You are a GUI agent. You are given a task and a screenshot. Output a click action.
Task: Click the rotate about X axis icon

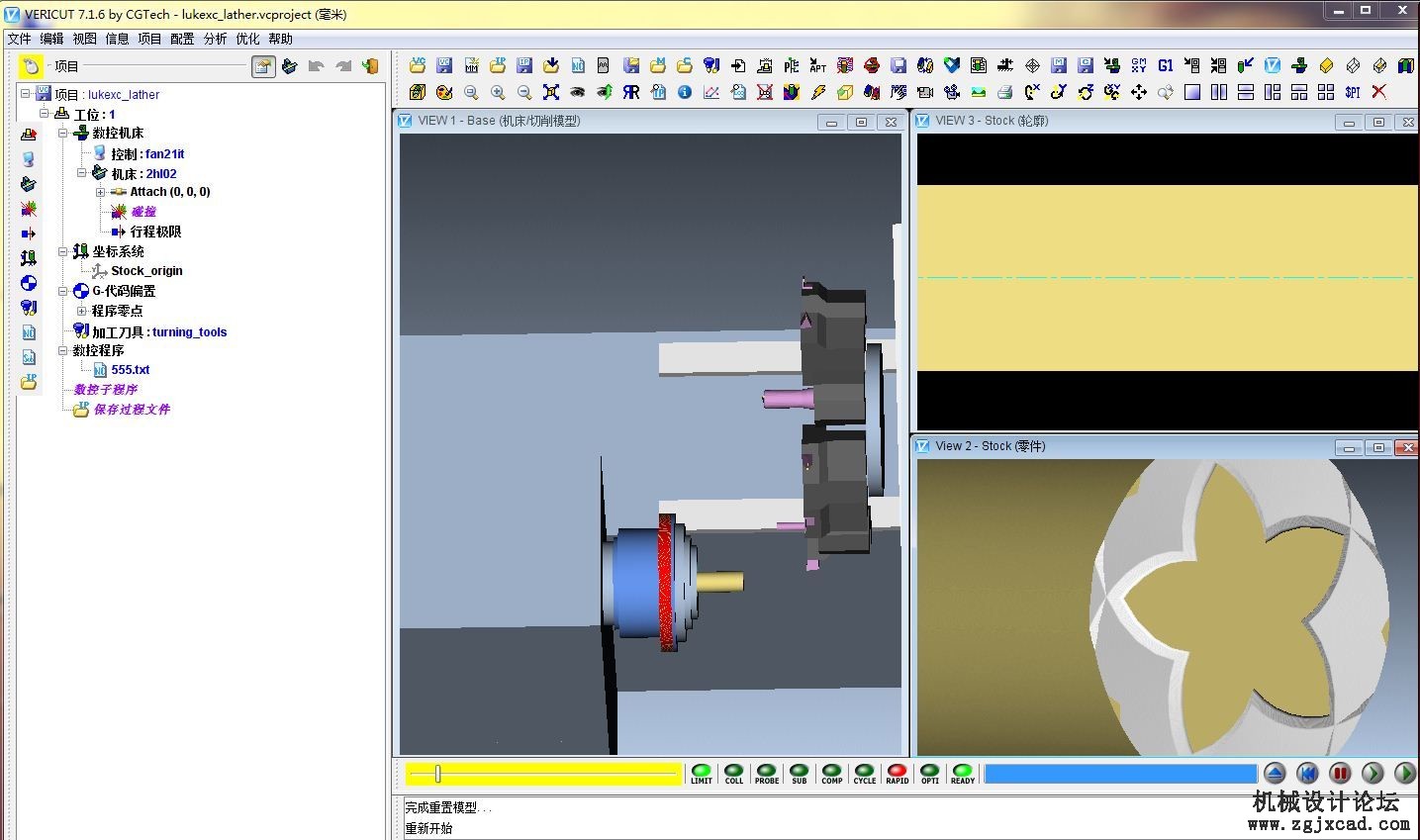point(1032,92)
